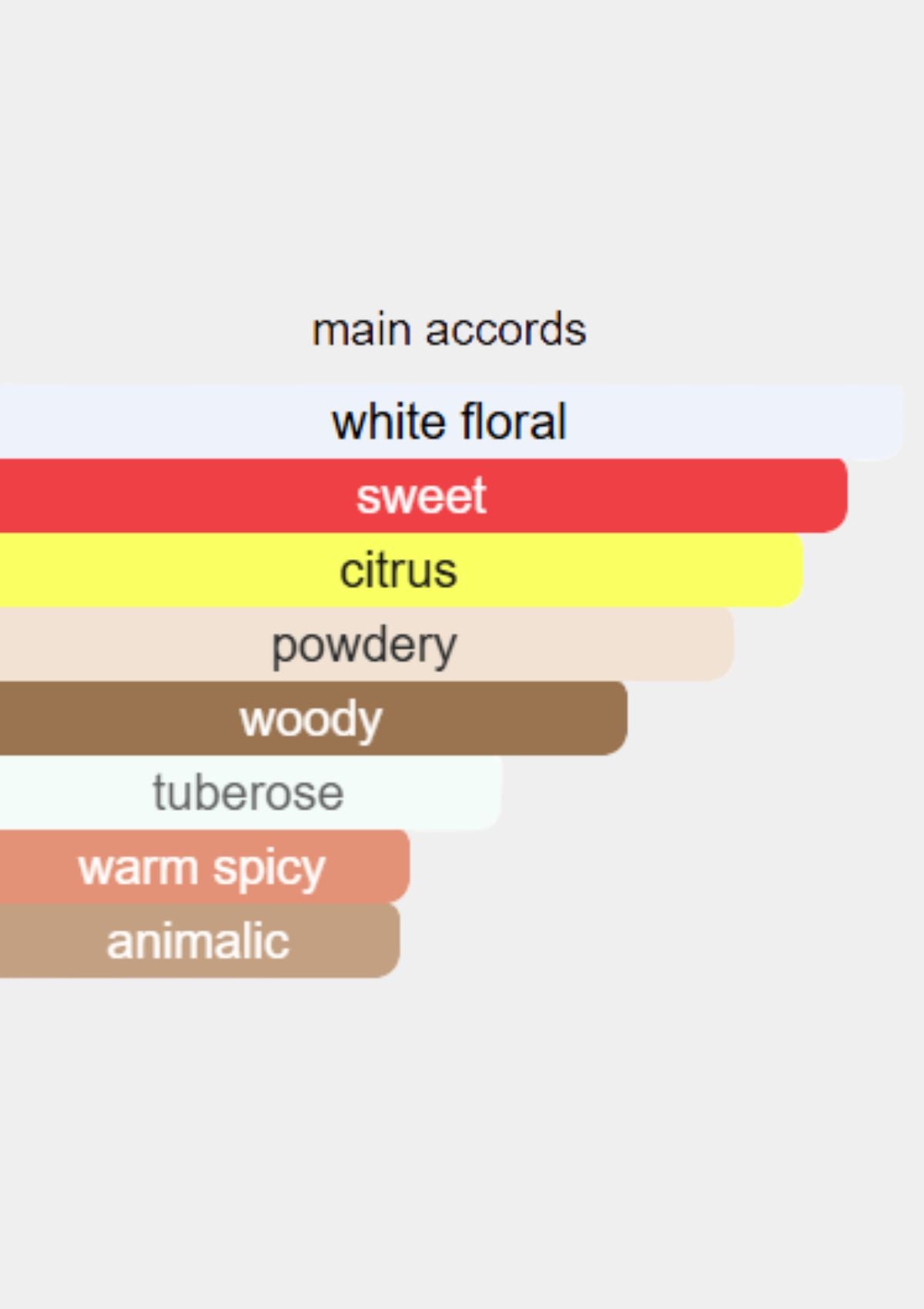Click the 'animalic' text label
The image size is (924, 1309).
point(198,941)
